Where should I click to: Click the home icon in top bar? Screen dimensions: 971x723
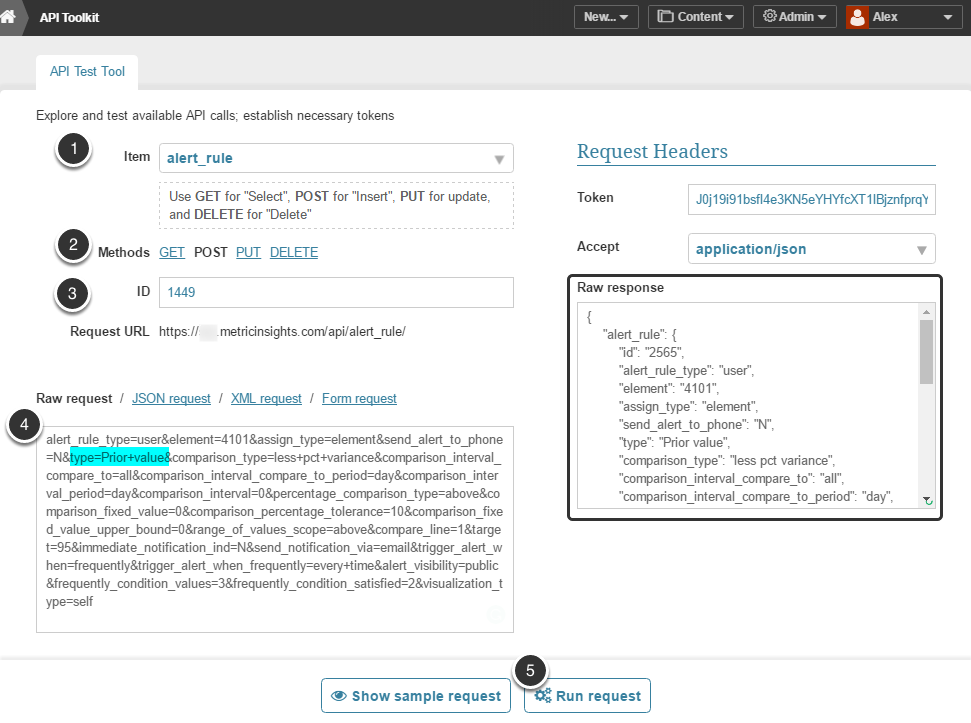[x=9, y=17]
